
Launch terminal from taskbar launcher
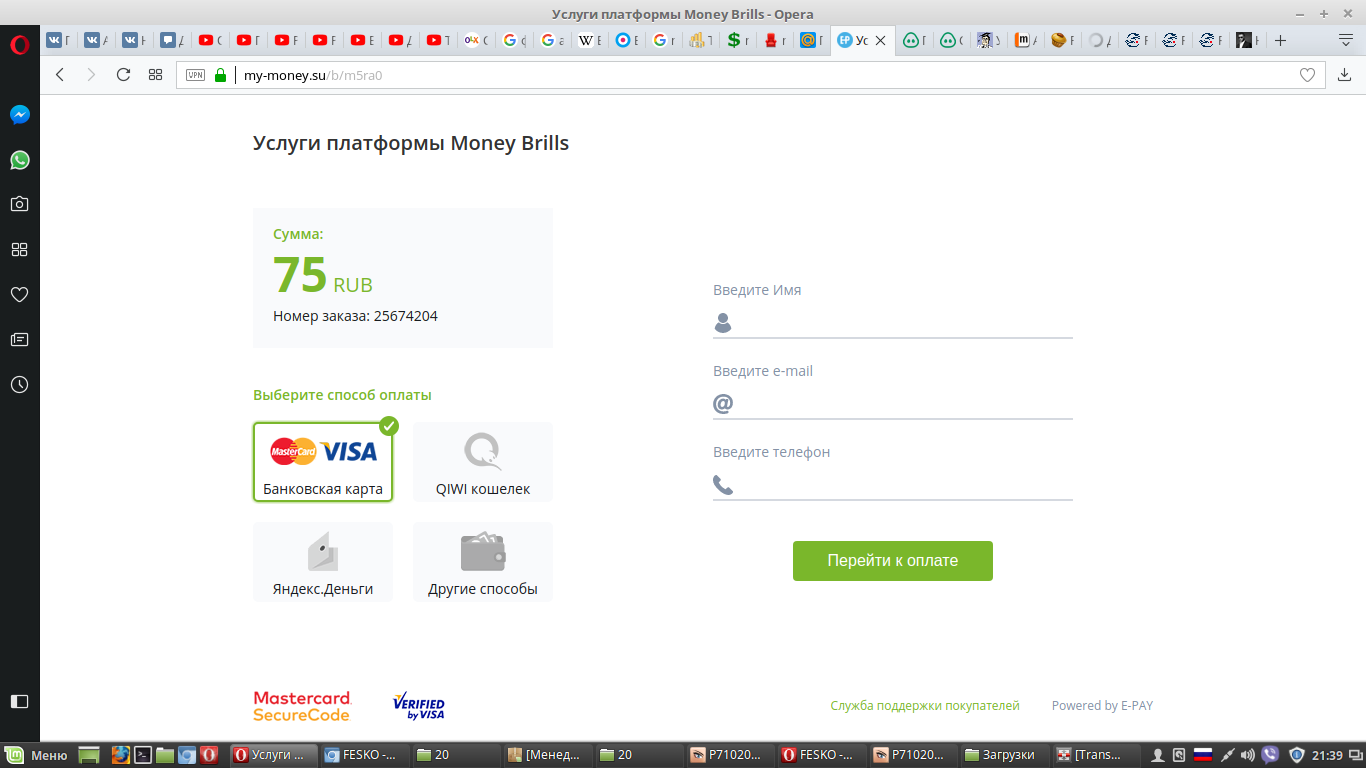pyautogui.click(x=143, y=755)
